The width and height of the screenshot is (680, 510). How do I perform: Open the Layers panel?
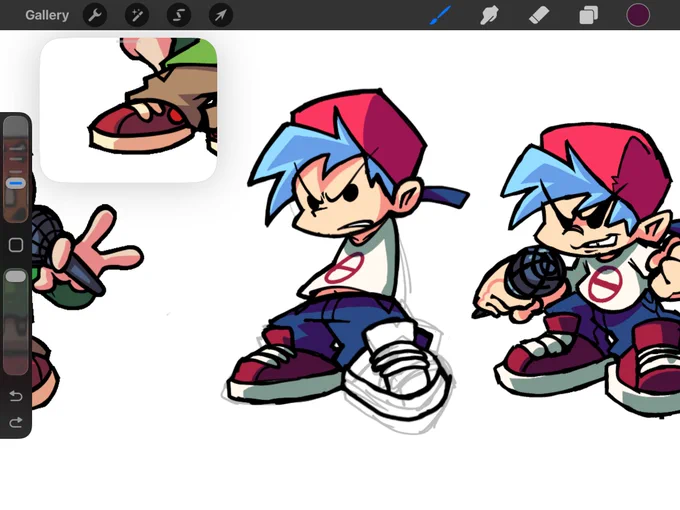588,15
